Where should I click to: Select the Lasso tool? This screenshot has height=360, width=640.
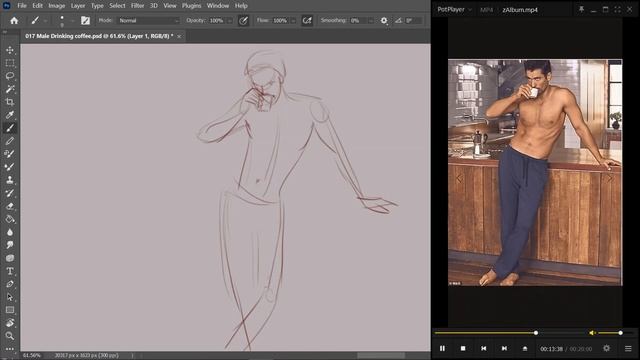coord(10,76)
